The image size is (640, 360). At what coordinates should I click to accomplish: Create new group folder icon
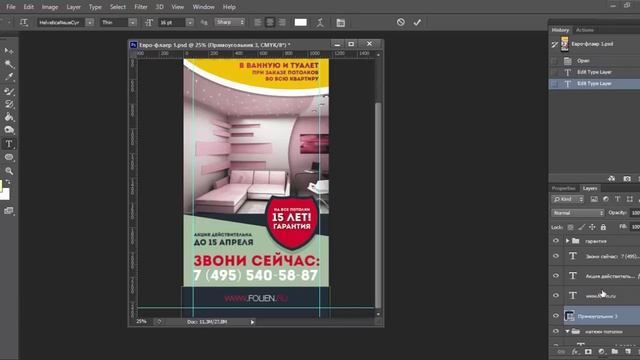[615, 351]
